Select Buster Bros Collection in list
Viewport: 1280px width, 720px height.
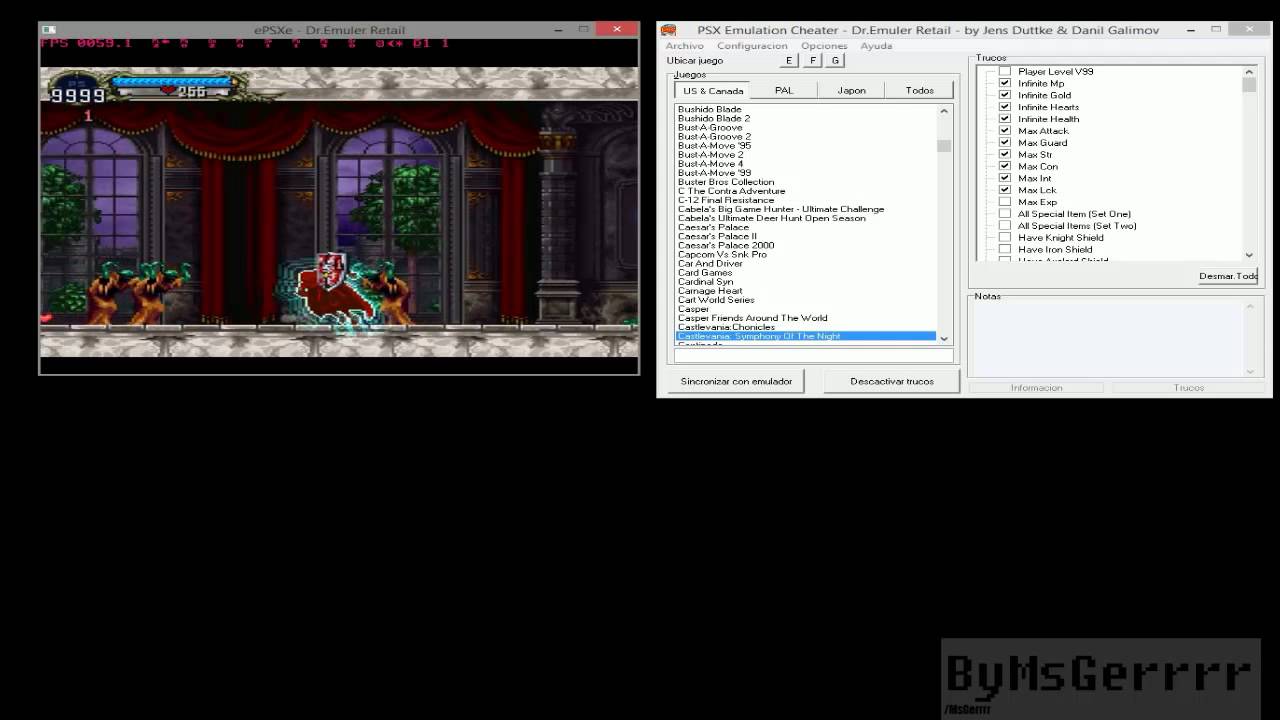726,182
